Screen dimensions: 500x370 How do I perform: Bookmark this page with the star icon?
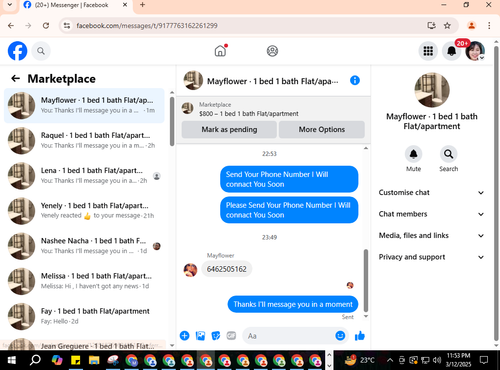click(x=447, y=26)
